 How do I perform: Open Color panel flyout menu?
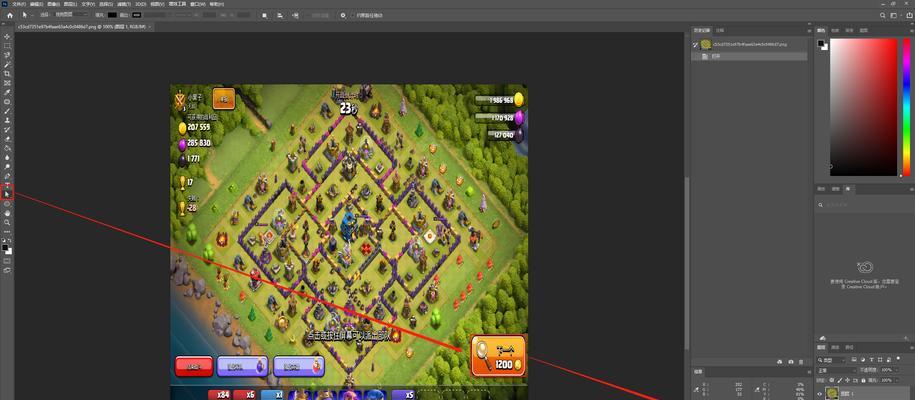pyautogui.click(x=911, y=30)
